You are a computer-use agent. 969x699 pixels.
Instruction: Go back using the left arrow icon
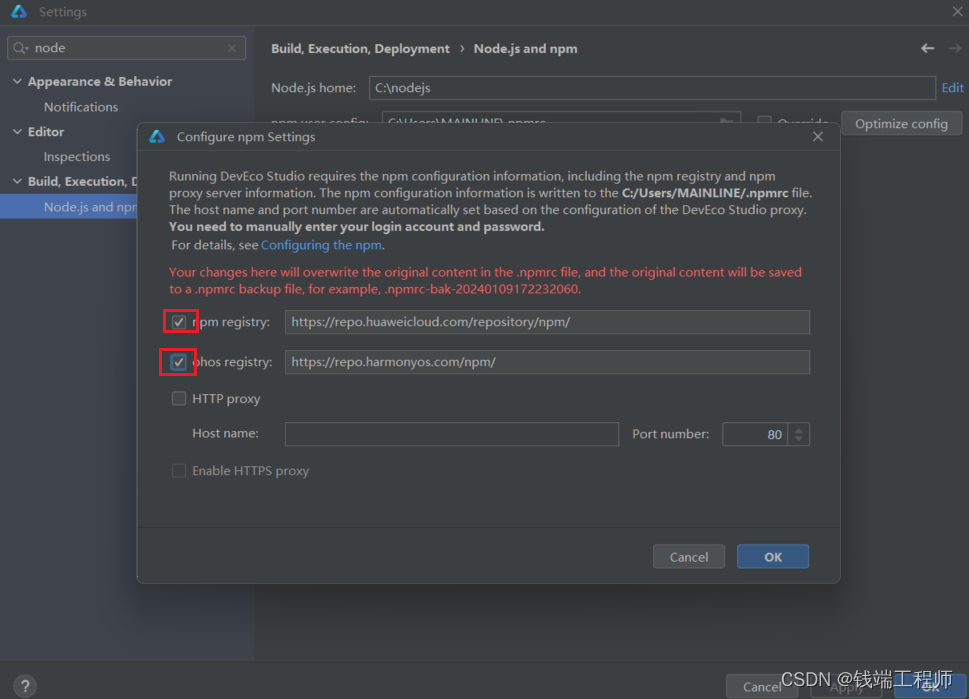[927, 48]
